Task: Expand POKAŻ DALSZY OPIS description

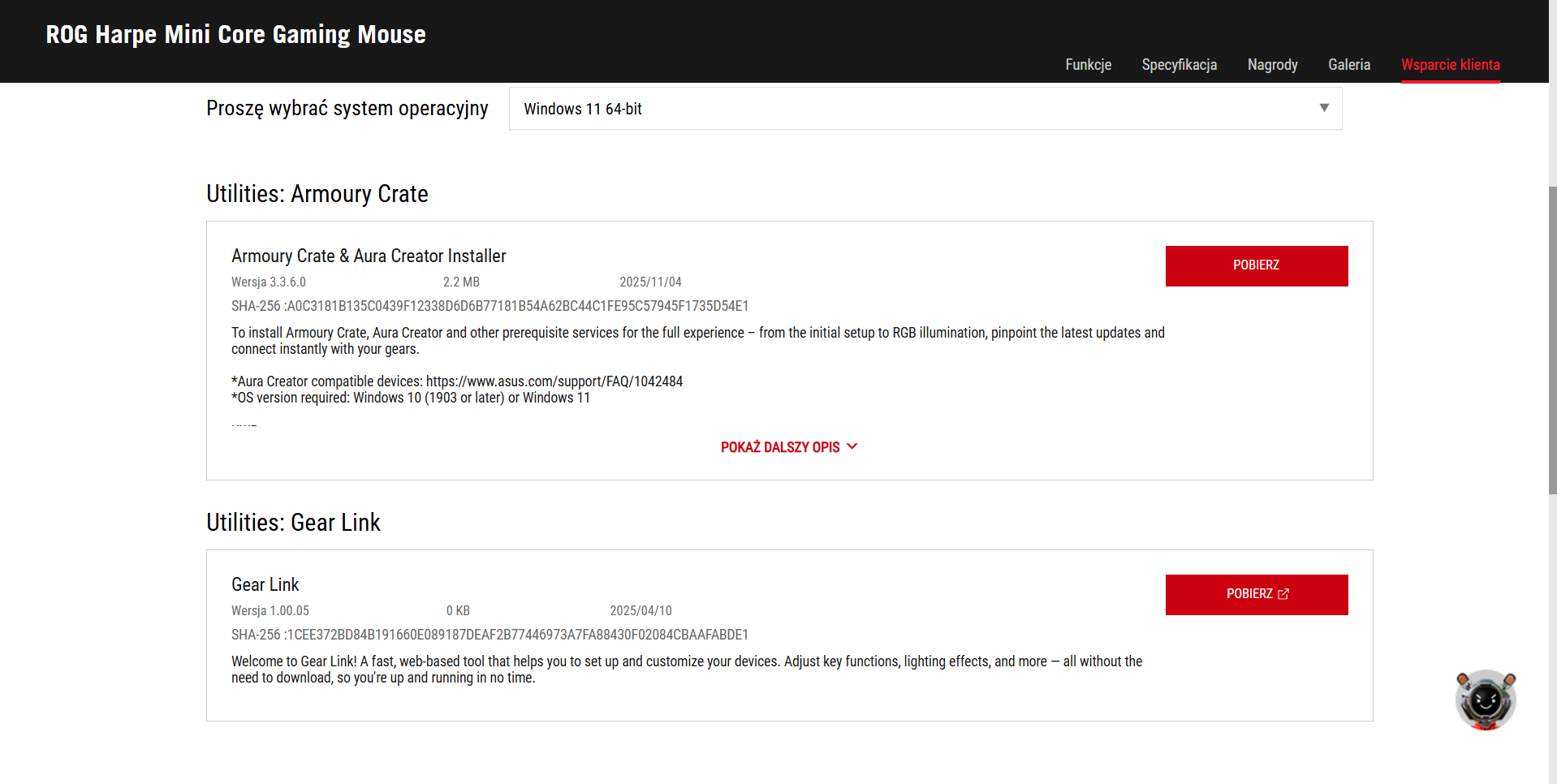Action: point(789,447)
